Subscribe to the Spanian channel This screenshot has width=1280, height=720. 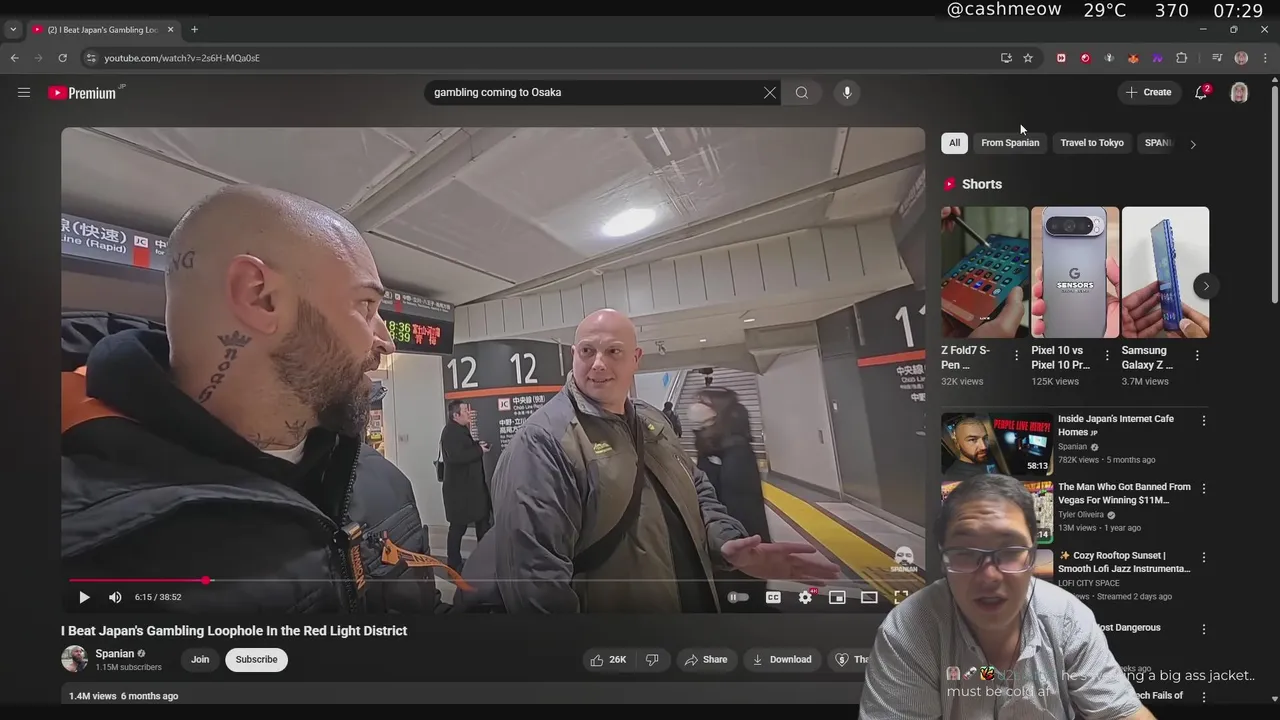click(256, 659)
